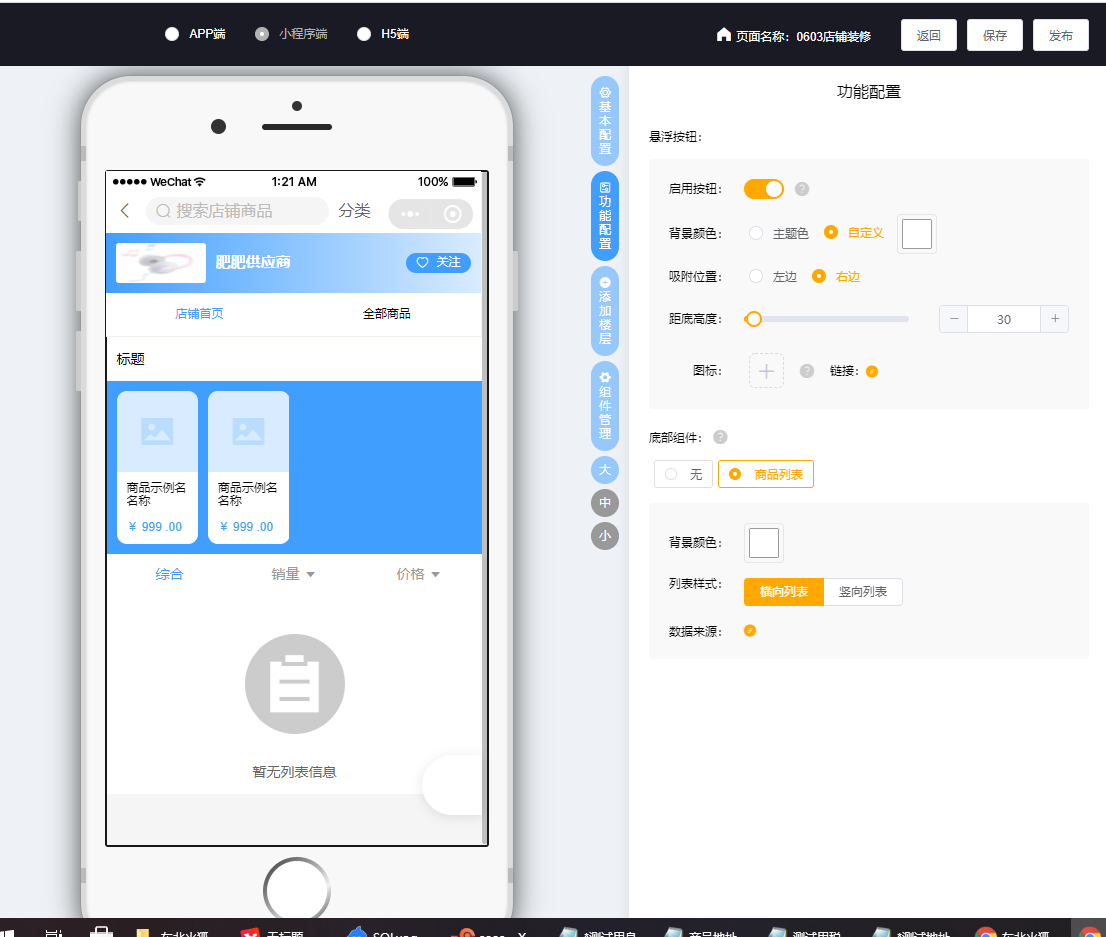The image size is (1106, 937).
Task: Toggle the 启用按钮 switch off
Action: click(763, 189)
